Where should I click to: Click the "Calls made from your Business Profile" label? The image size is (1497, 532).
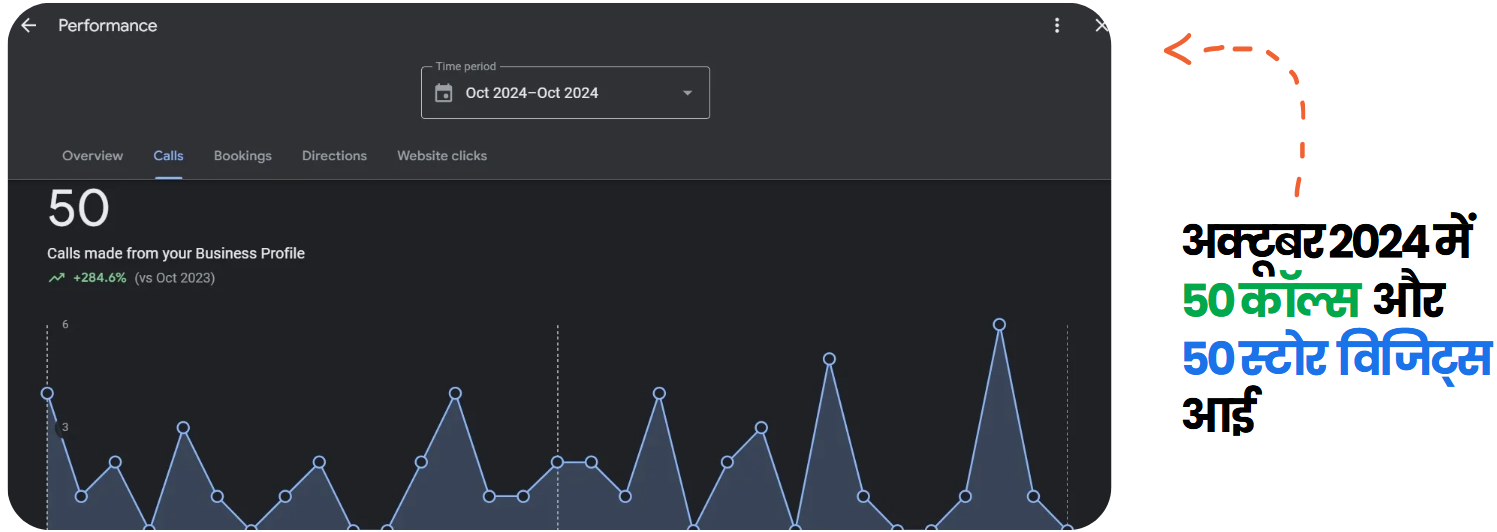(x=176, y=254)
